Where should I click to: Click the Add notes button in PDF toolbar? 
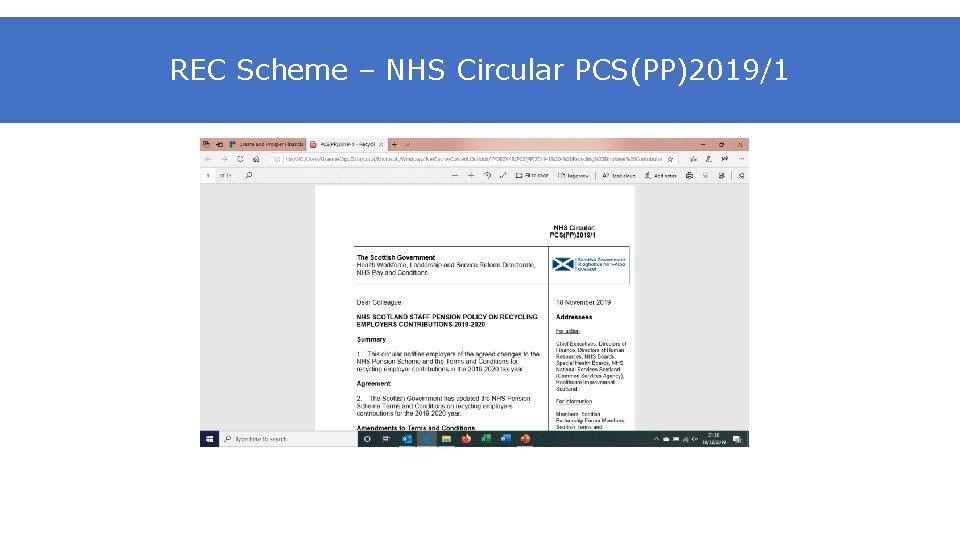click(660, 176)
